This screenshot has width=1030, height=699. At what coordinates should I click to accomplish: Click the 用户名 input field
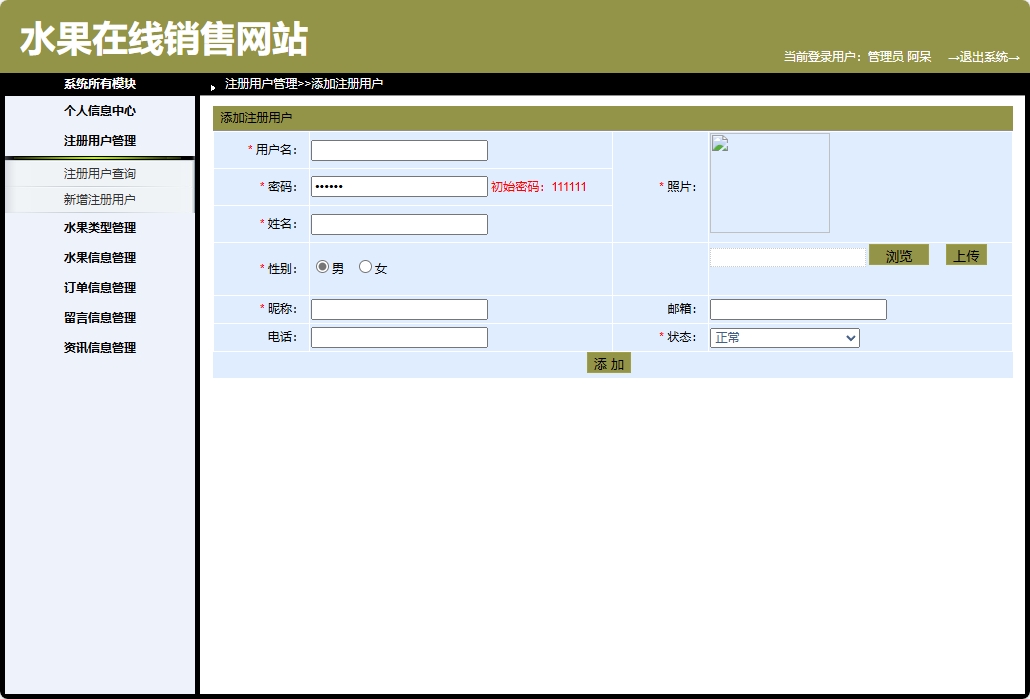click(398, 150)
